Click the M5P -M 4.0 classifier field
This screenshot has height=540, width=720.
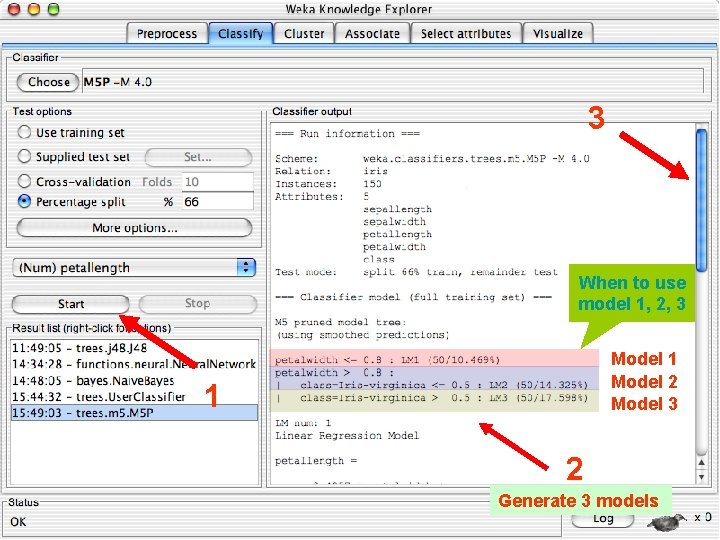(x=393, y=81)
